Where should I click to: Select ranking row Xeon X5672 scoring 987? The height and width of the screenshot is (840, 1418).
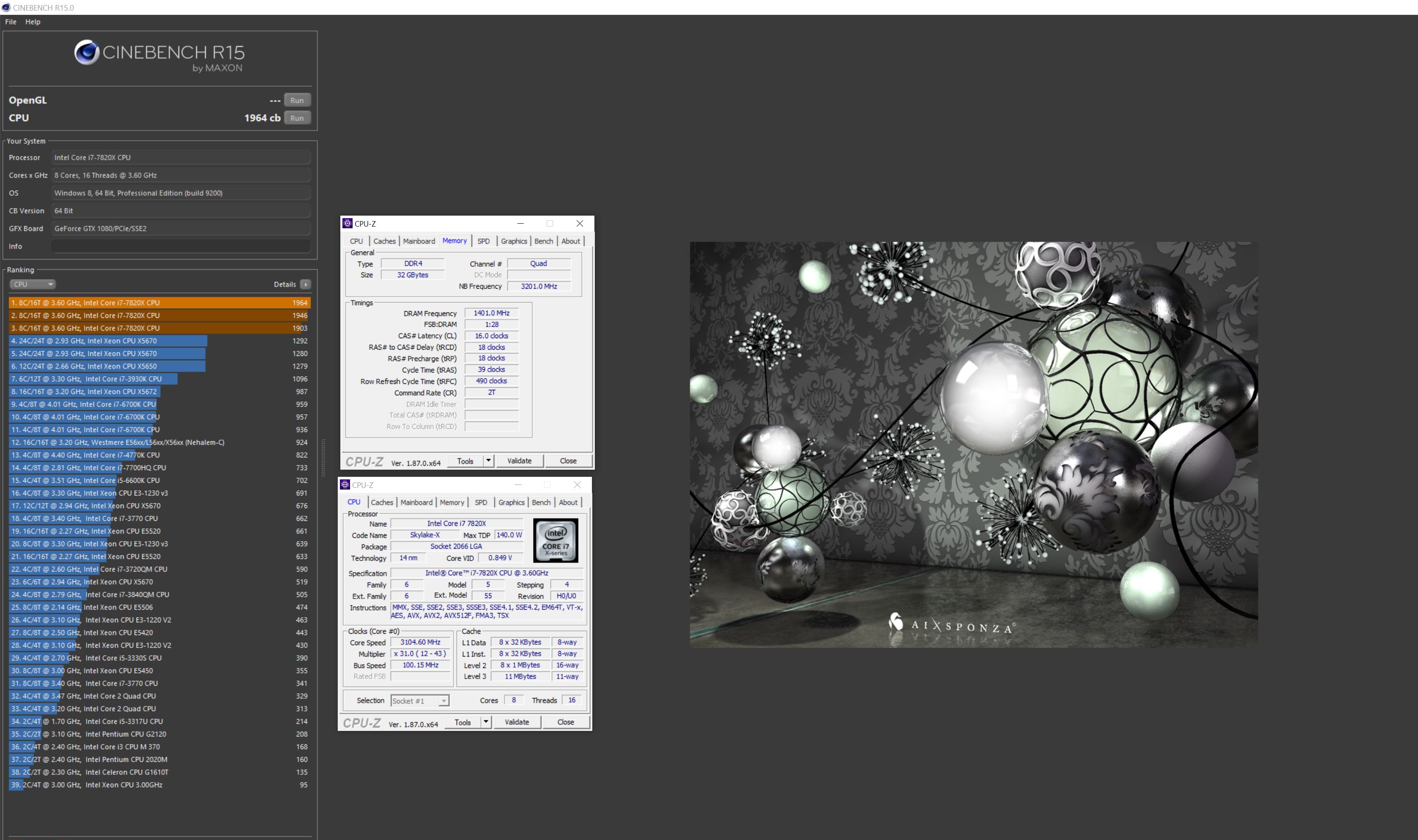click(160, 392)
